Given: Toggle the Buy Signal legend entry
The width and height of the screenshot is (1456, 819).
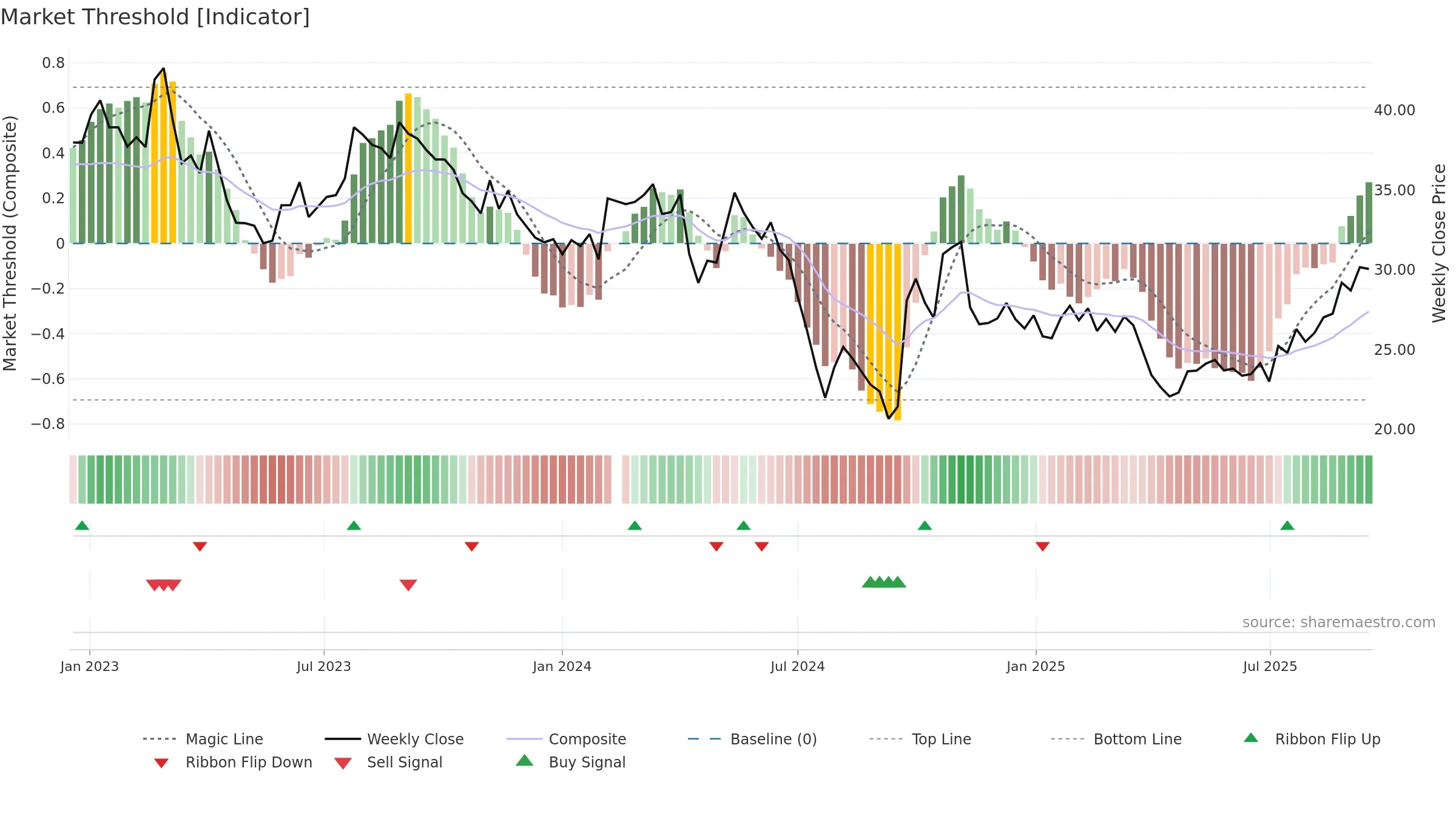Looking at the screenshot, I should pyautogui.click(x=570, y=763).
